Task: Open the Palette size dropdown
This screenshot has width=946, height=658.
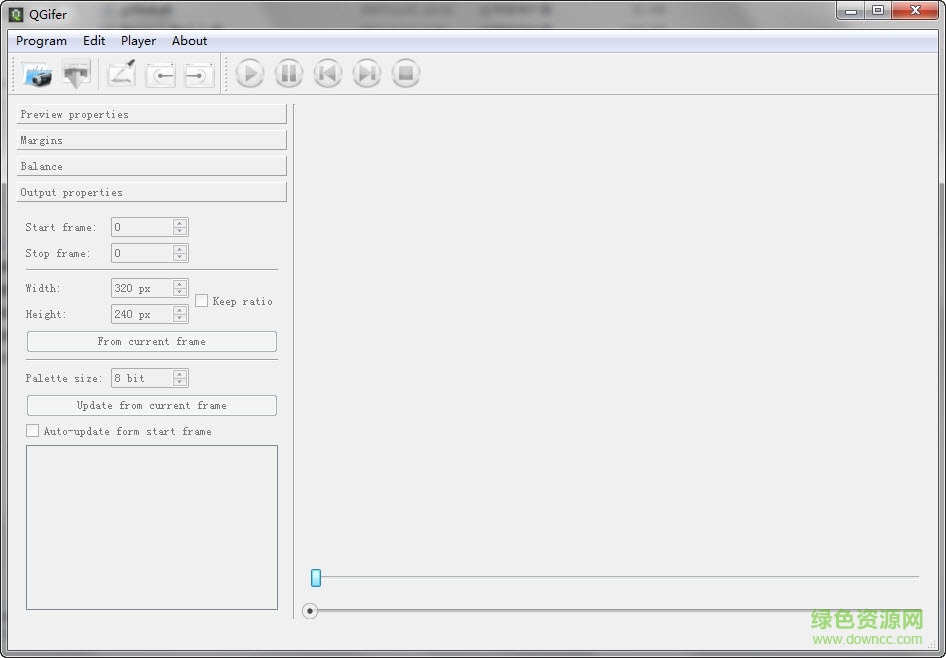Action: (179, 378)
